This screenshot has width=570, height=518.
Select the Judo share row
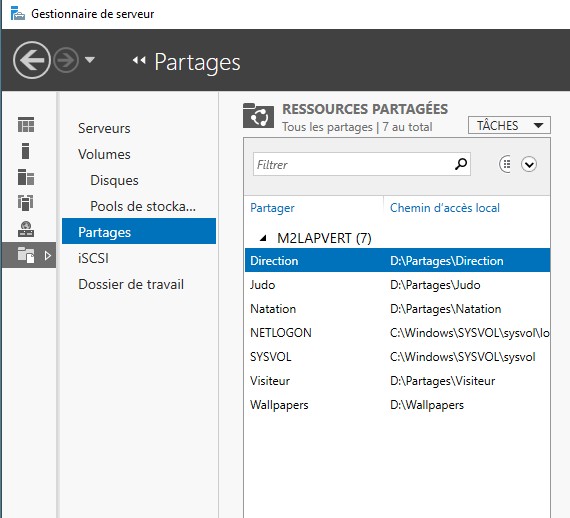[x=397, y=285]
